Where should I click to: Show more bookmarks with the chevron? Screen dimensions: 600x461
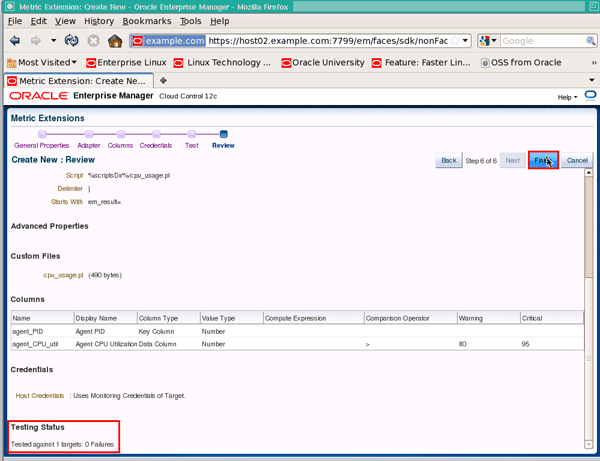(x=593, y=62)
